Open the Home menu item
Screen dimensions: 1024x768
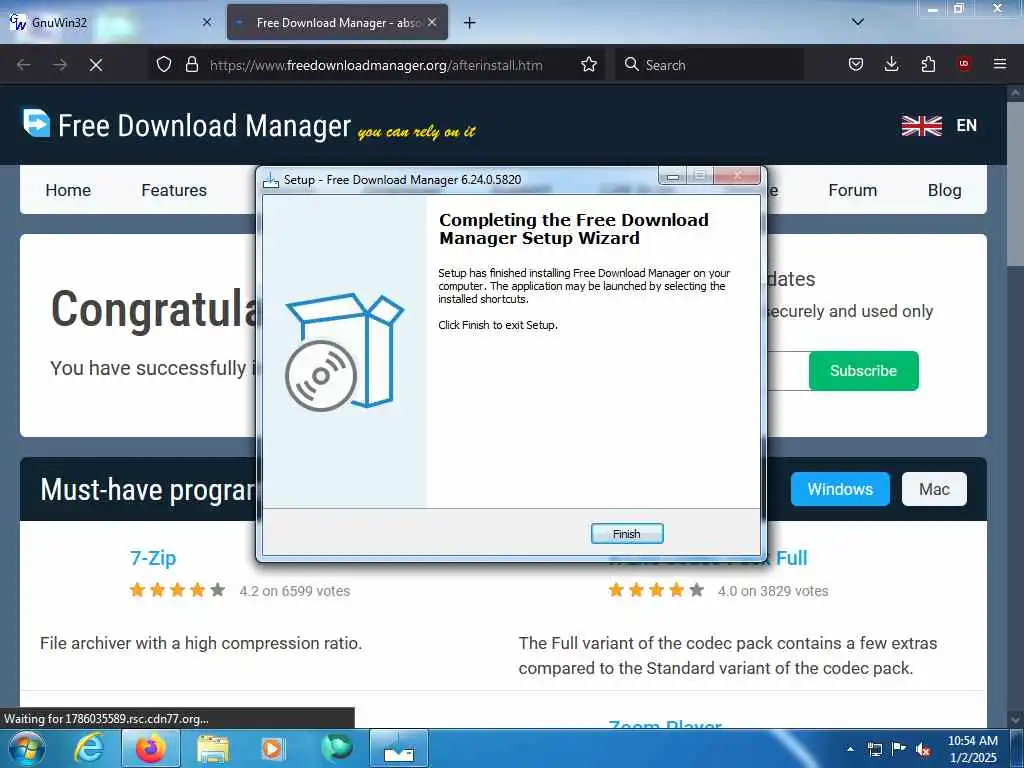(68, 190)
